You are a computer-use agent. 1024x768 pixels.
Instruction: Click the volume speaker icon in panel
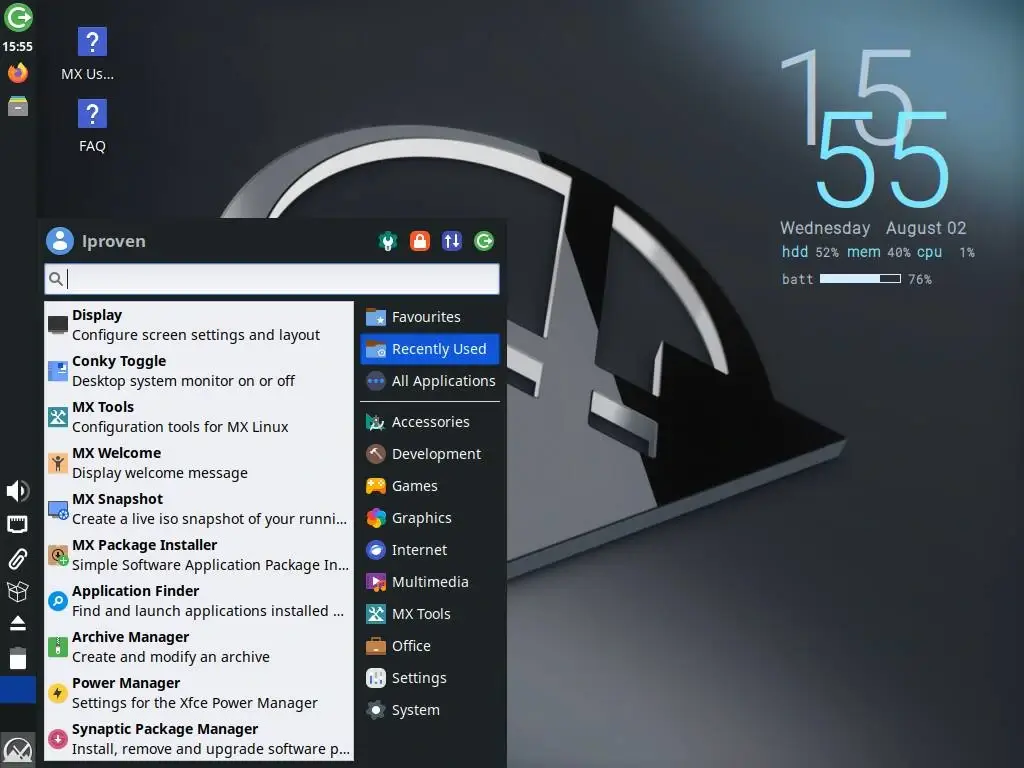click(18, 490)
